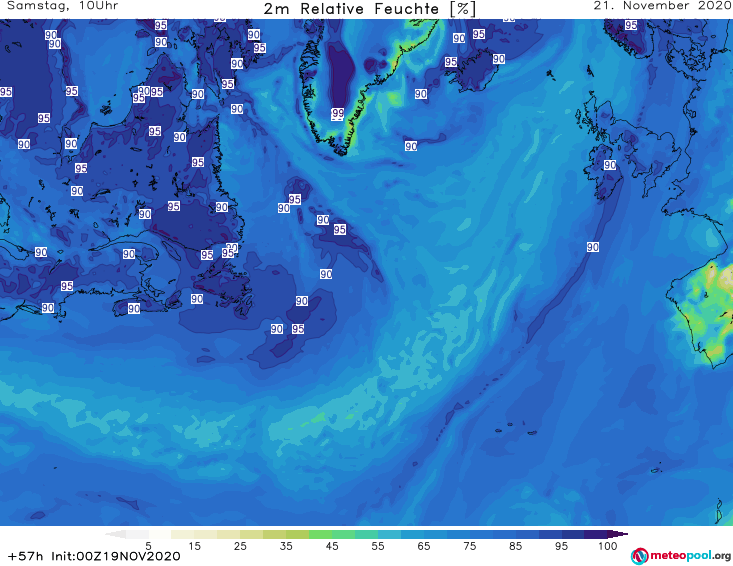Select the 'Samstag, 10Uhr' time label
Viewport: 733px width, 566px height.
tap(63, 6)
